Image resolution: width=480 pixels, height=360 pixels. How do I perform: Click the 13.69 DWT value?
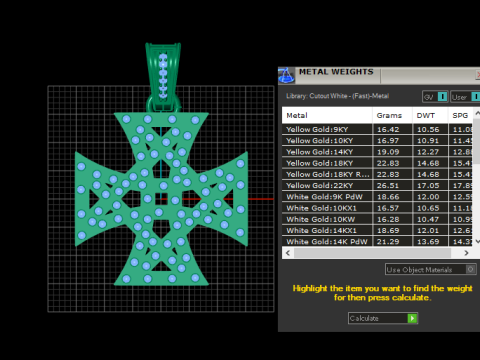[428, 242]
